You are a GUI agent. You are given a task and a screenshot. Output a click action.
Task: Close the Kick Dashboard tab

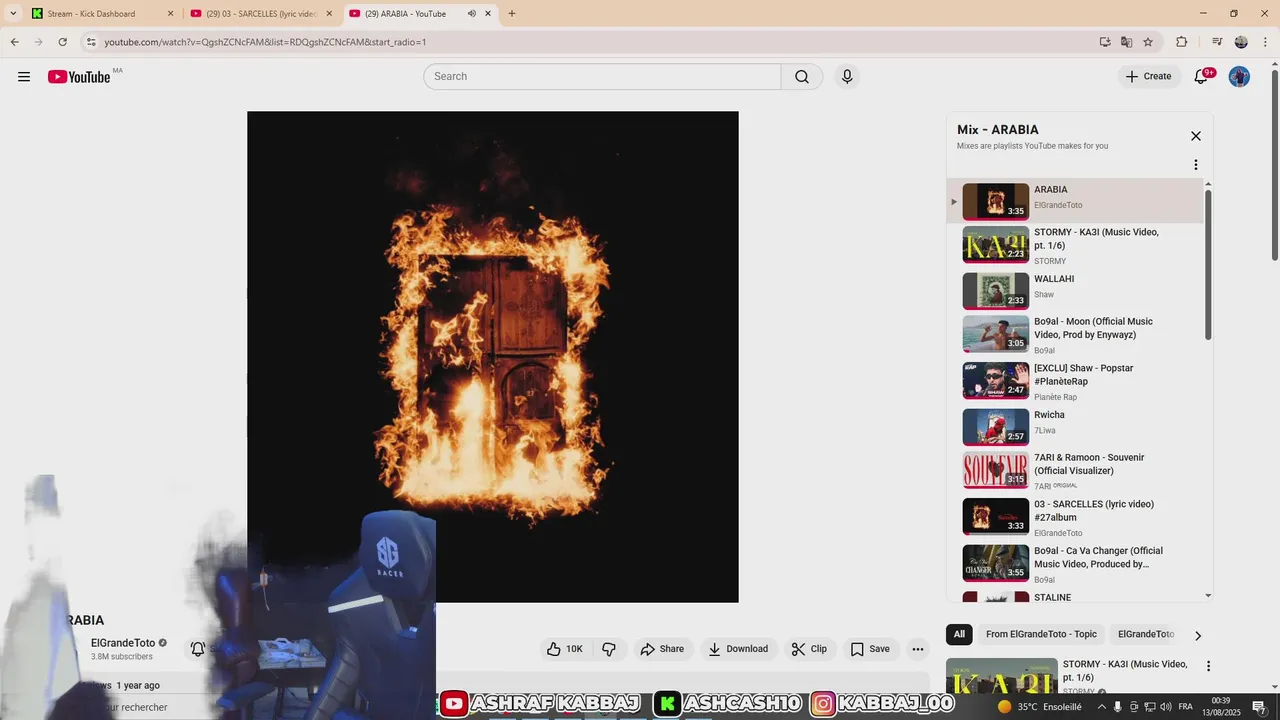pyautogui.click(x=170, y=14)
